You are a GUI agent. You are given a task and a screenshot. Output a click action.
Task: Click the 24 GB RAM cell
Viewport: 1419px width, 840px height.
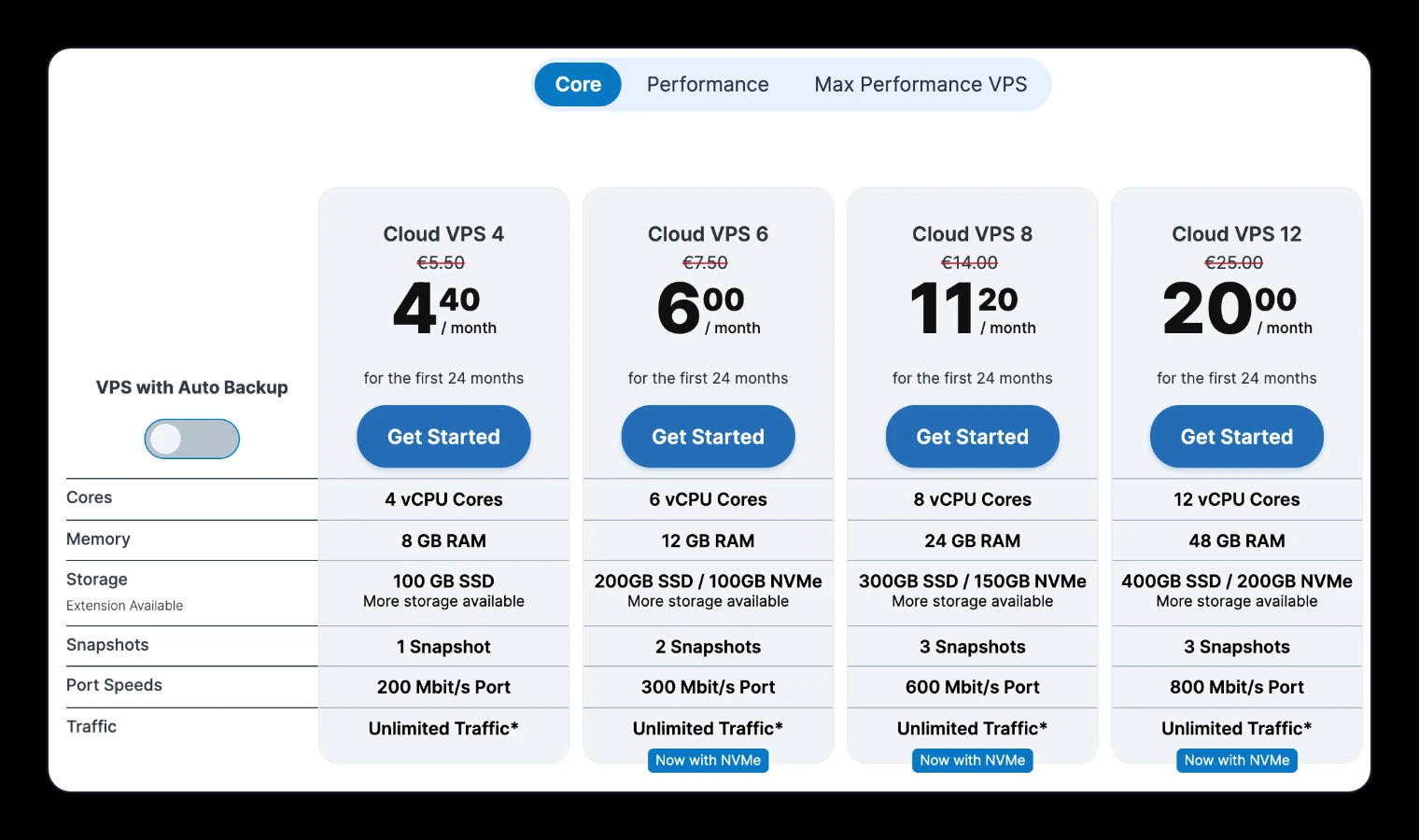(x=972, y=540)
